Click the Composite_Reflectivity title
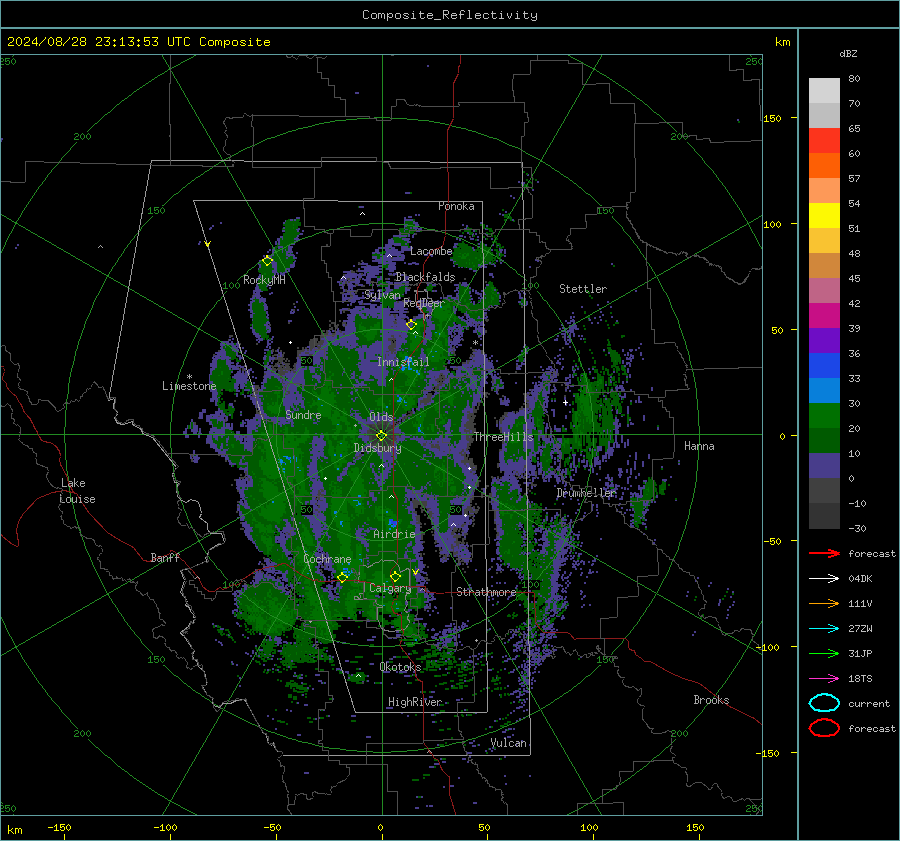The image size is (900, 841). [450, 15]
